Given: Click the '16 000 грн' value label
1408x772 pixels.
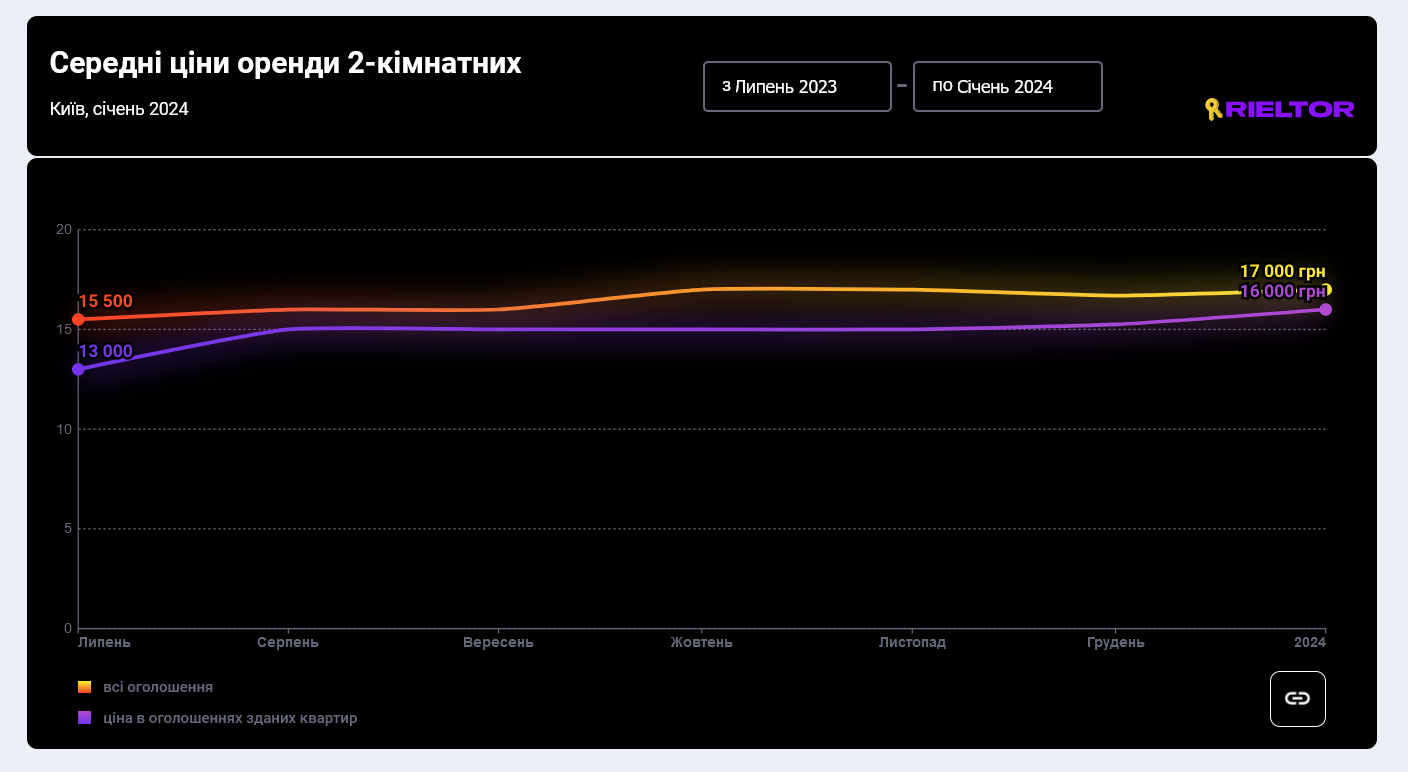Looking at the screenshot, I should coord(1282,291).
